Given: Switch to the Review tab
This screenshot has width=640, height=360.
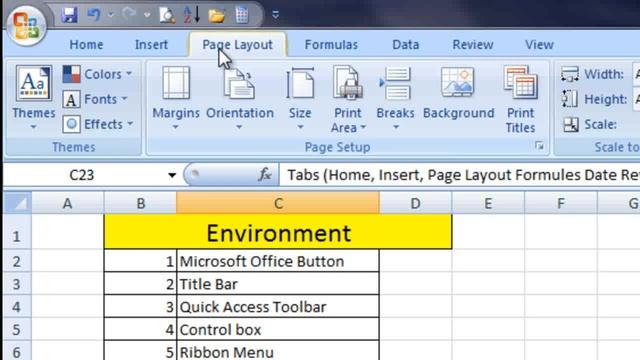Looking at the screenshot, I should tap(473, 44).
